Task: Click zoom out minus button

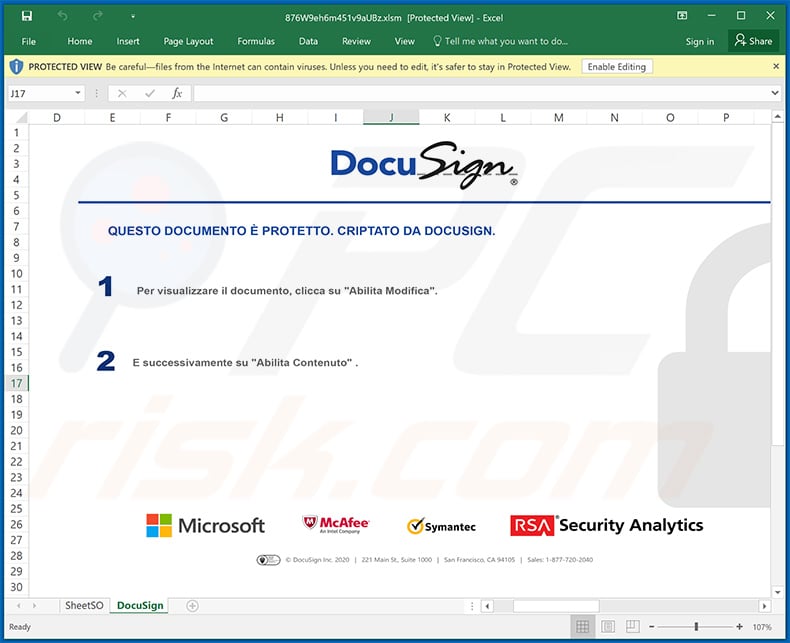Action: [651, 627]
